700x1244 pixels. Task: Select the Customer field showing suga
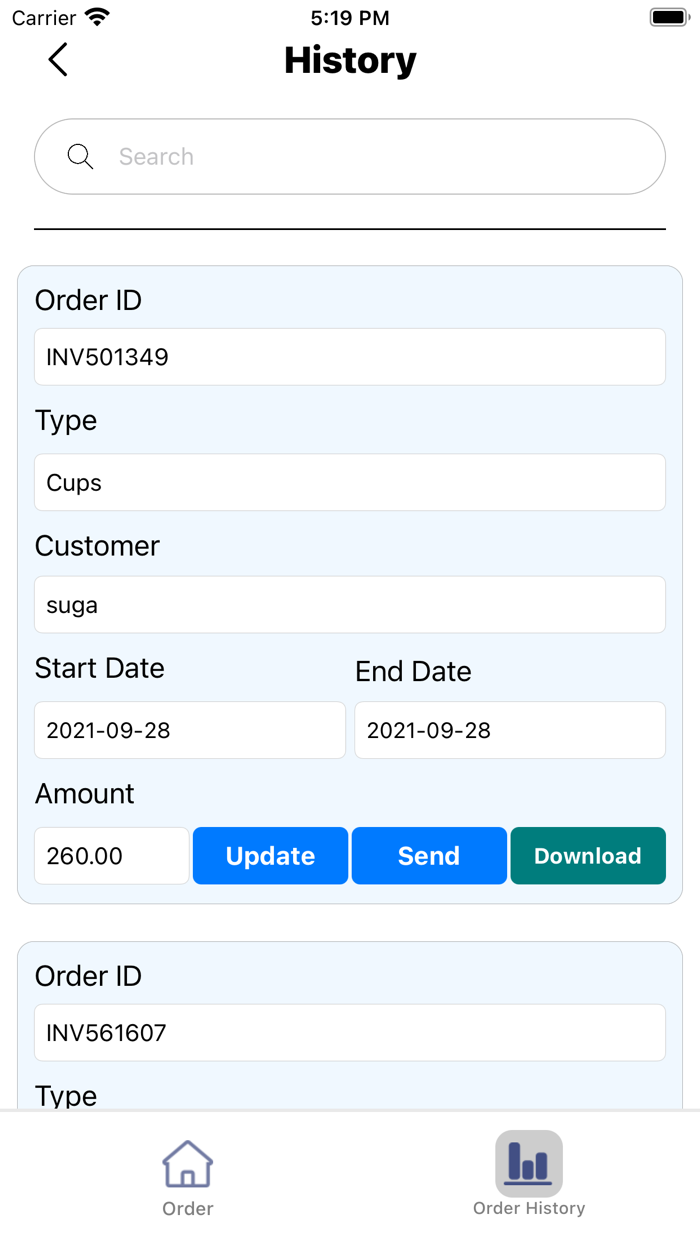[x=350, y=604]
